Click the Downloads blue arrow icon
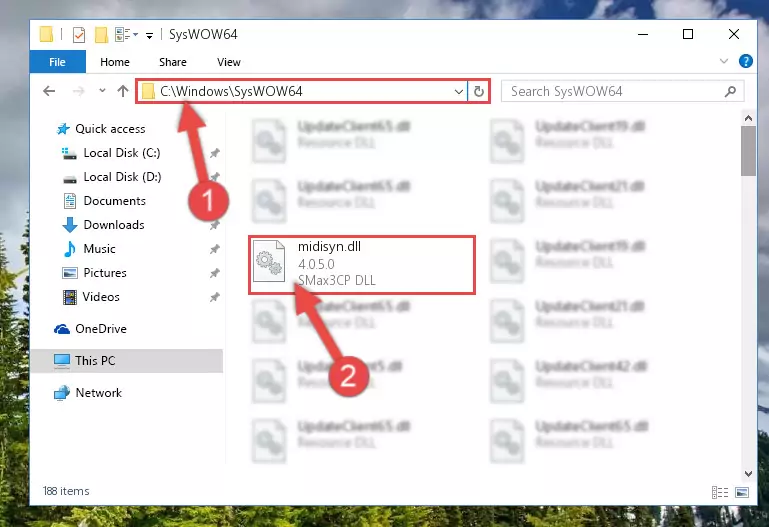 tap(70, 225)
